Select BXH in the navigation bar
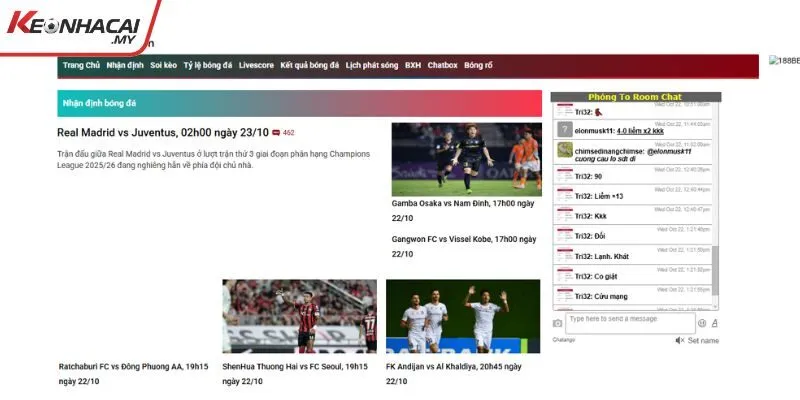 point(413,65)
